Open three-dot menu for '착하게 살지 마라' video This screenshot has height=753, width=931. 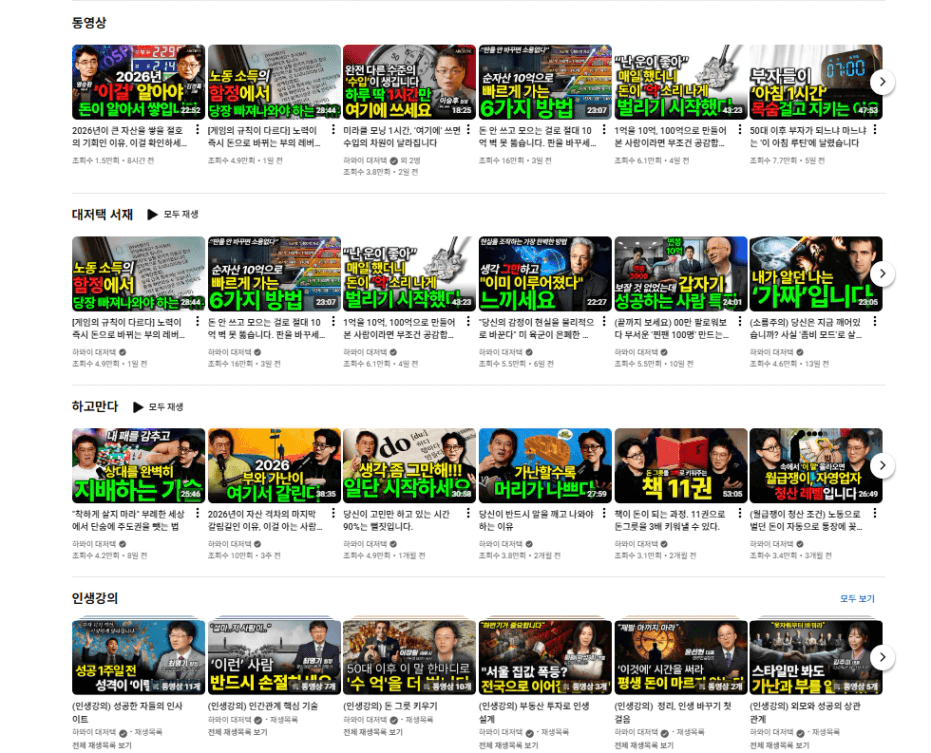(x=198, y=513)
